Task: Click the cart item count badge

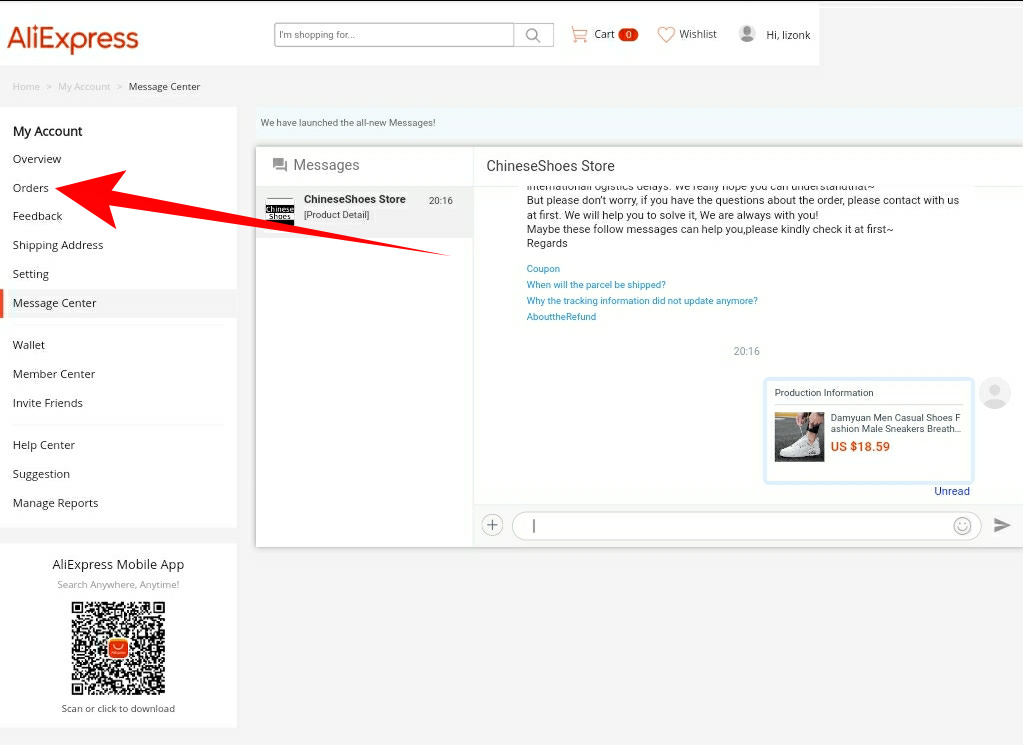Action: [x=628, y=35]
